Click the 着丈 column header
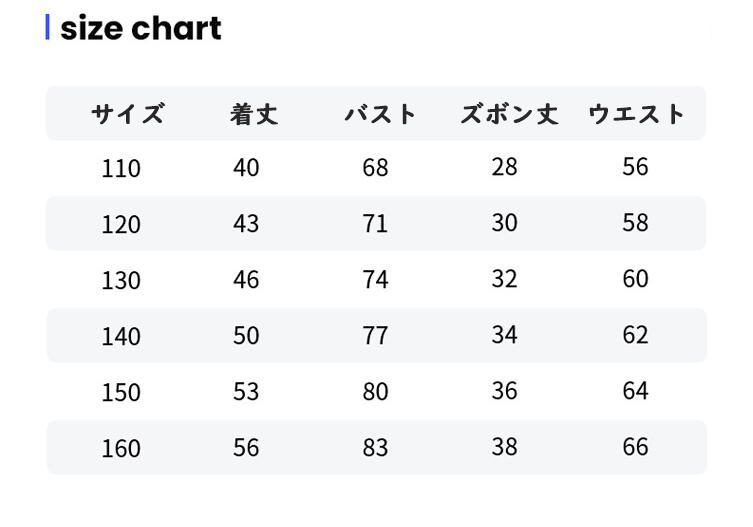This screenshot has width=753, height=527. [x=253, y=114]
